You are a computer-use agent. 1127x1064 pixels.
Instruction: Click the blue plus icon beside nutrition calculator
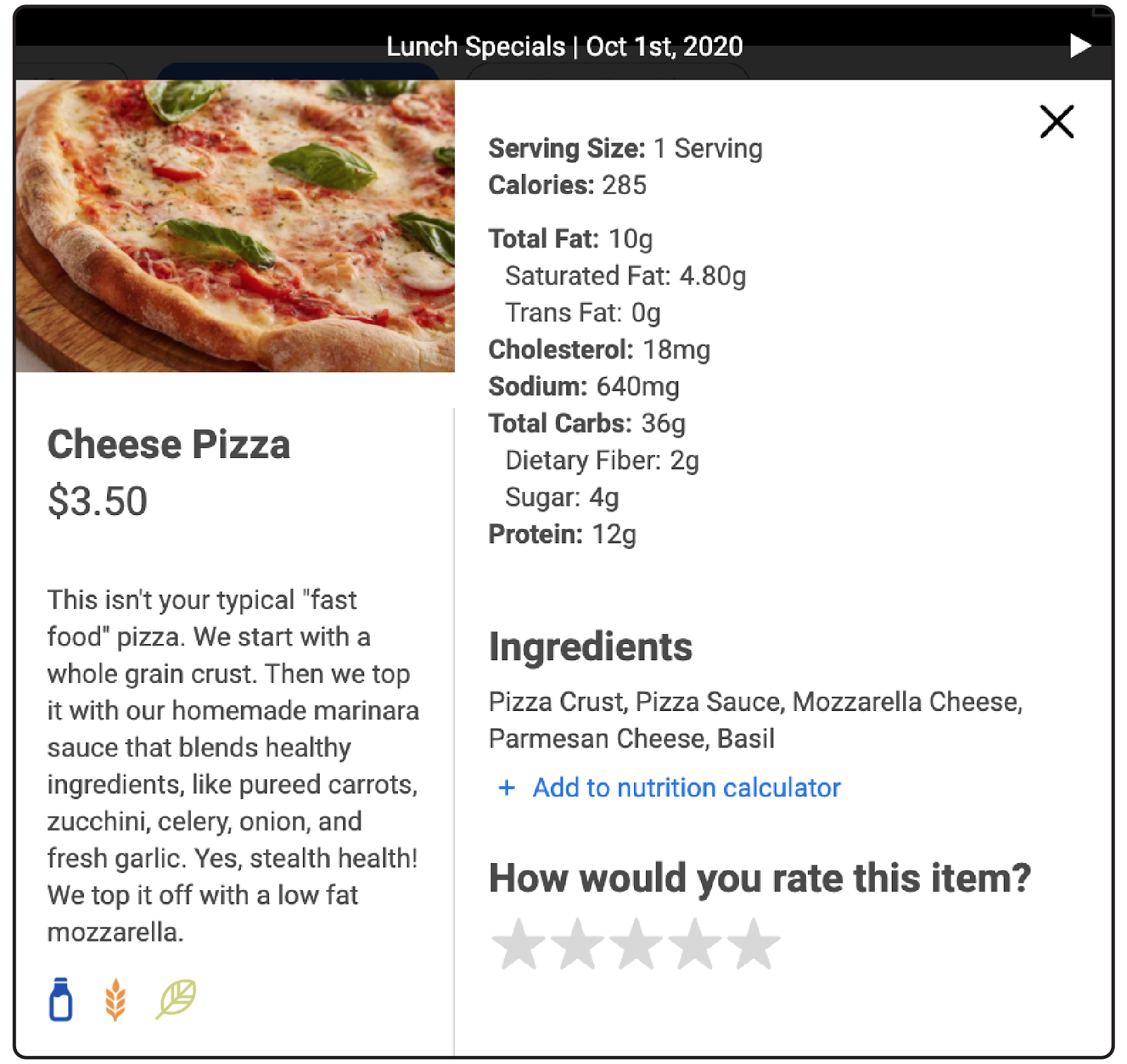point(506,788)
